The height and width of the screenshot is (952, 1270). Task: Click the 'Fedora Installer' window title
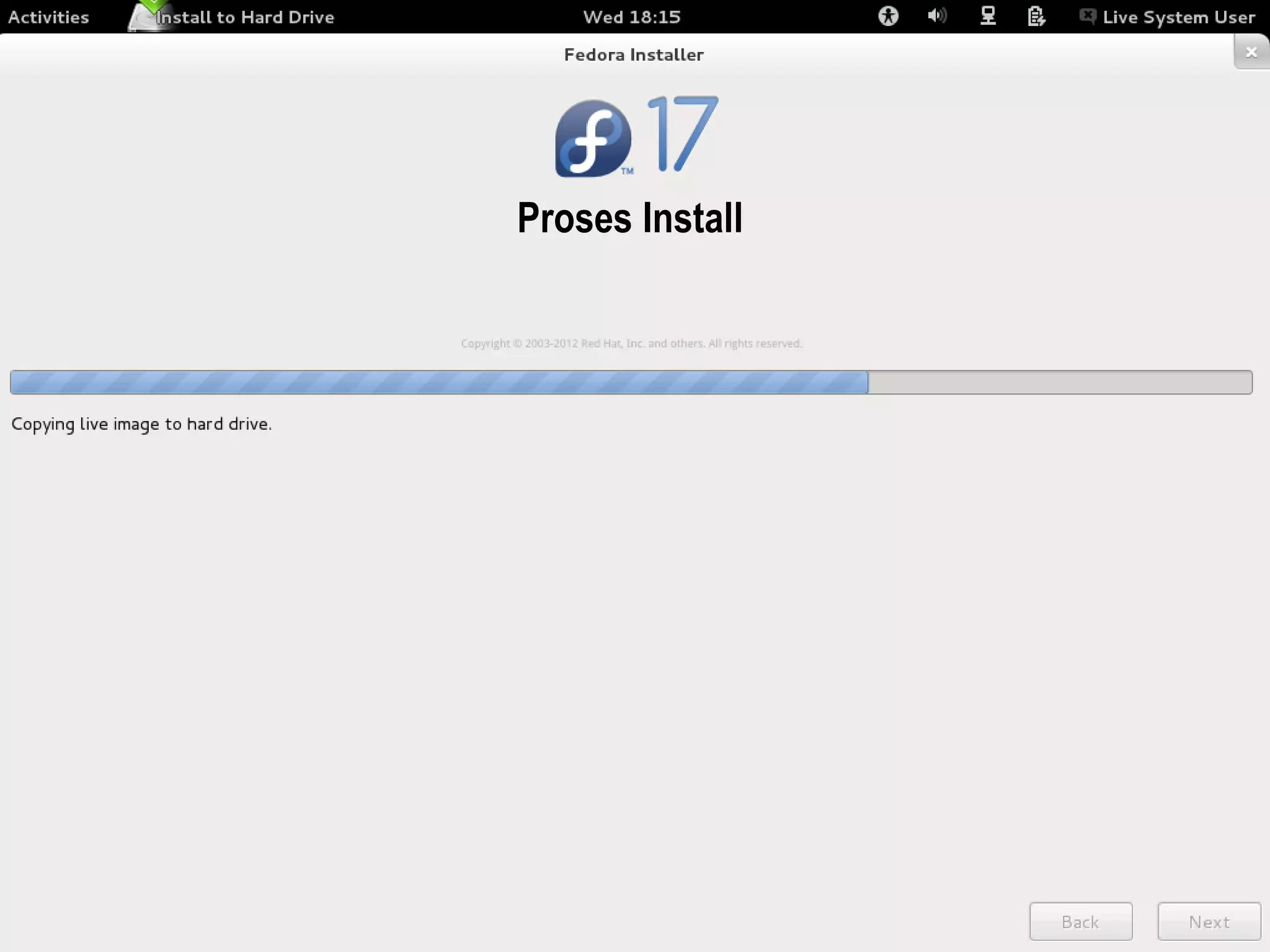tap(634, 55)
